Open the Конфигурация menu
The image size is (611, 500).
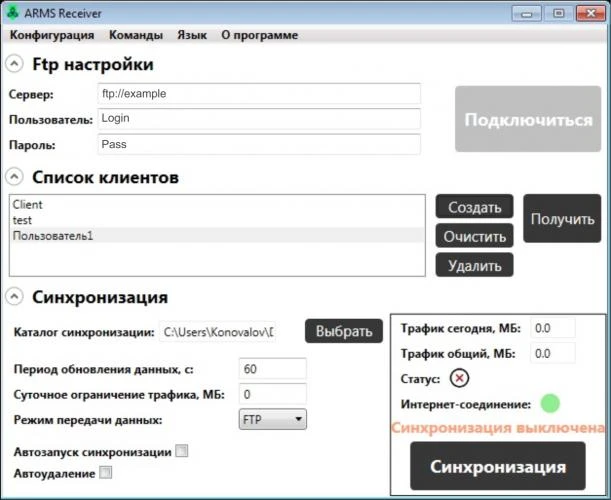pyautogui.click(x=52, y=35)
